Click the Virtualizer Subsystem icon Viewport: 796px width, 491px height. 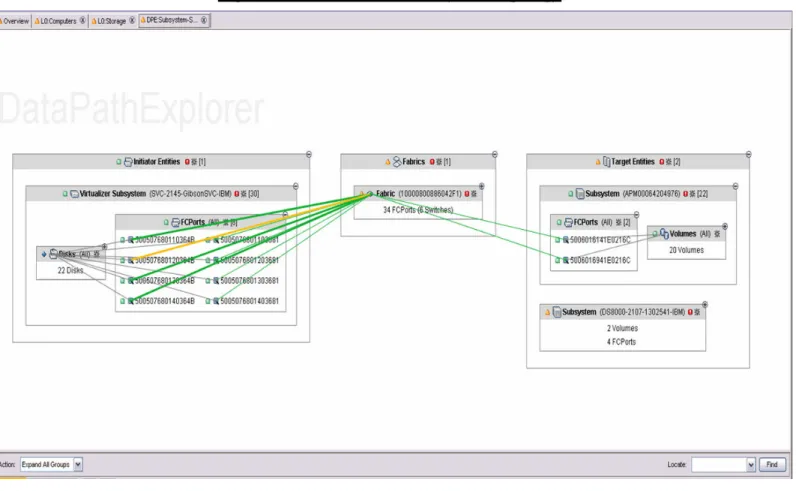(x=74, y=194)
